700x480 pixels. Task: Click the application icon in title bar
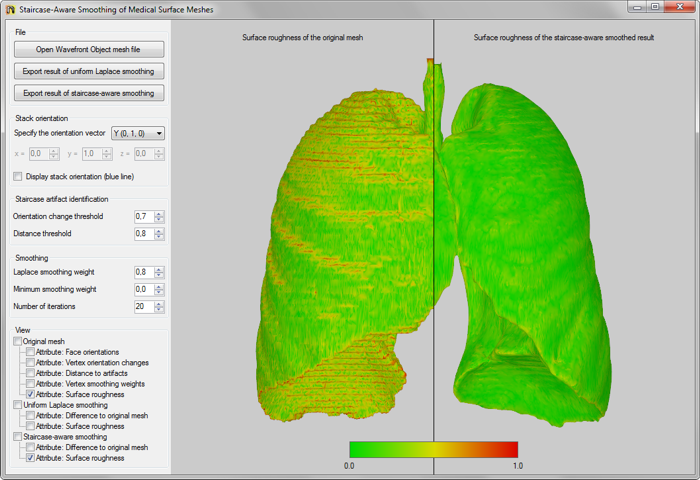10,9
